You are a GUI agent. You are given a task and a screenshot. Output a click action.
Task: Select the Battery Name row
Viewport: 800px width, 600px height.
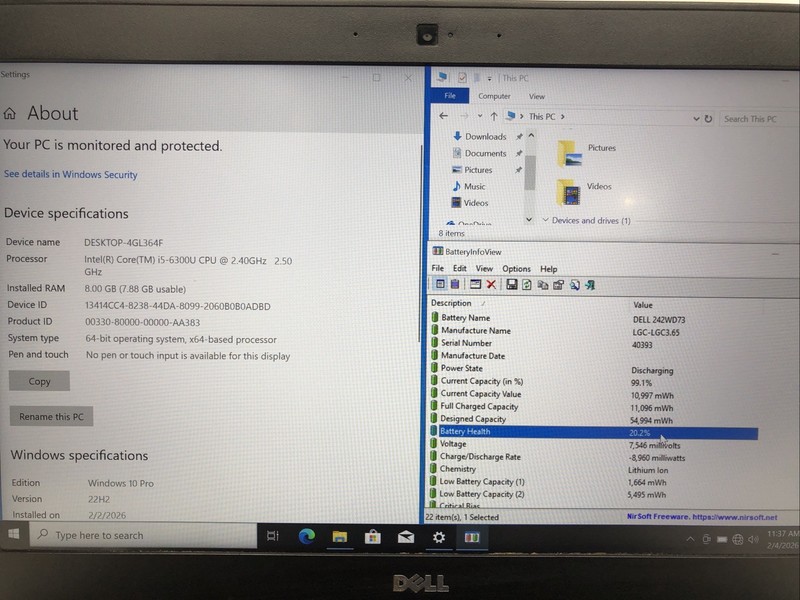tap(594, 318)
